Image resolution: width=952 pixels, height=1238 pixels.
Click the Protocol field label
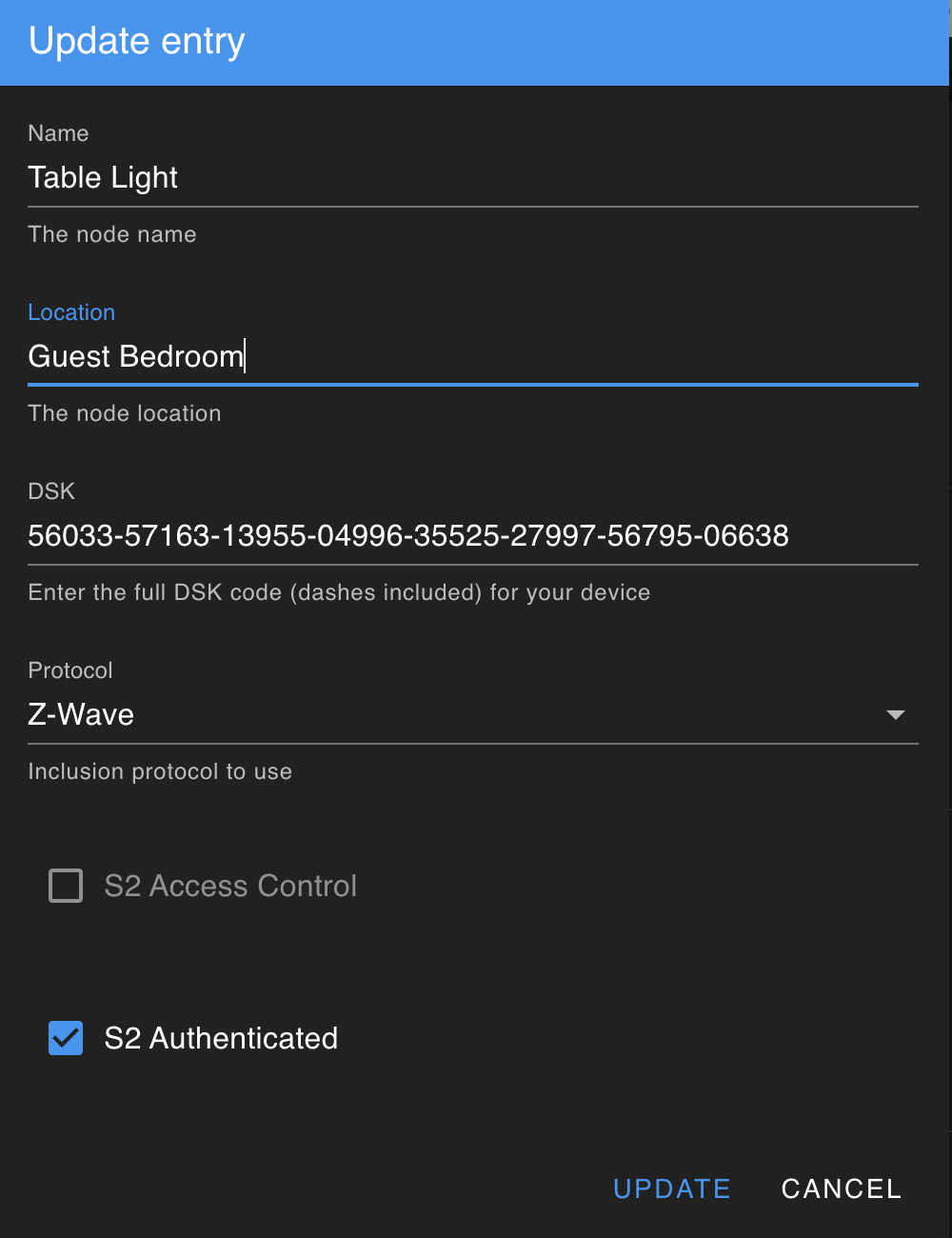(x=70, y=670)
